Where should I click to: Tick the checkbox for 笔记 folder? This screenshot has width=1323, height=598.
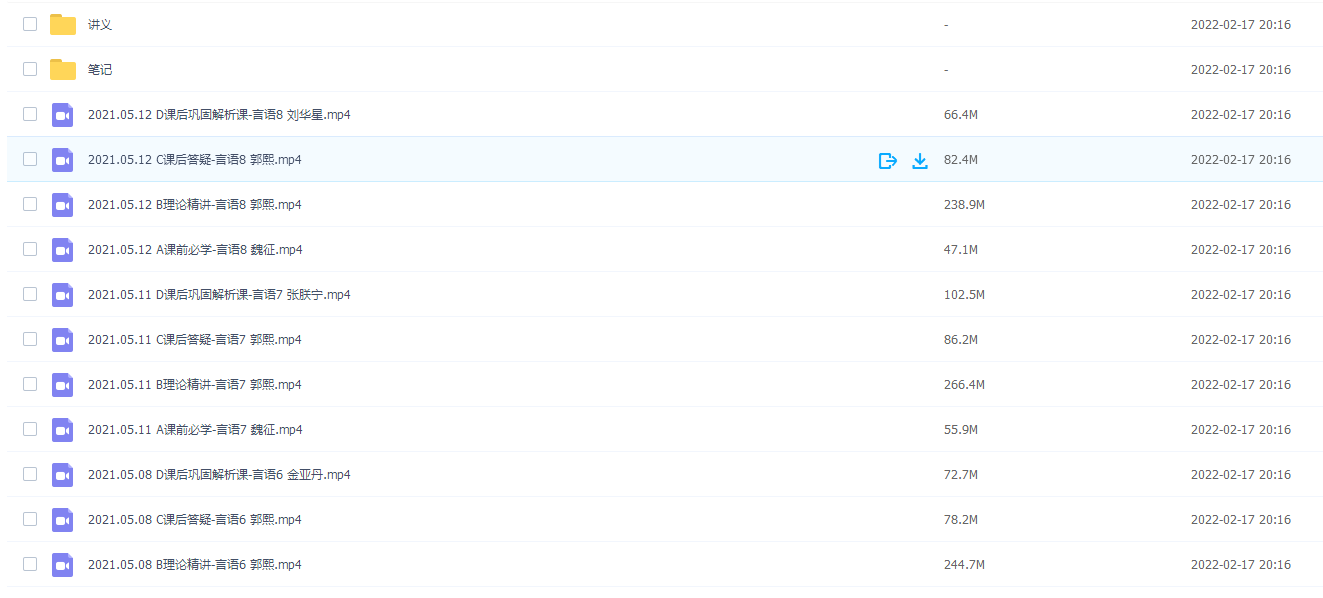point(30,69)
